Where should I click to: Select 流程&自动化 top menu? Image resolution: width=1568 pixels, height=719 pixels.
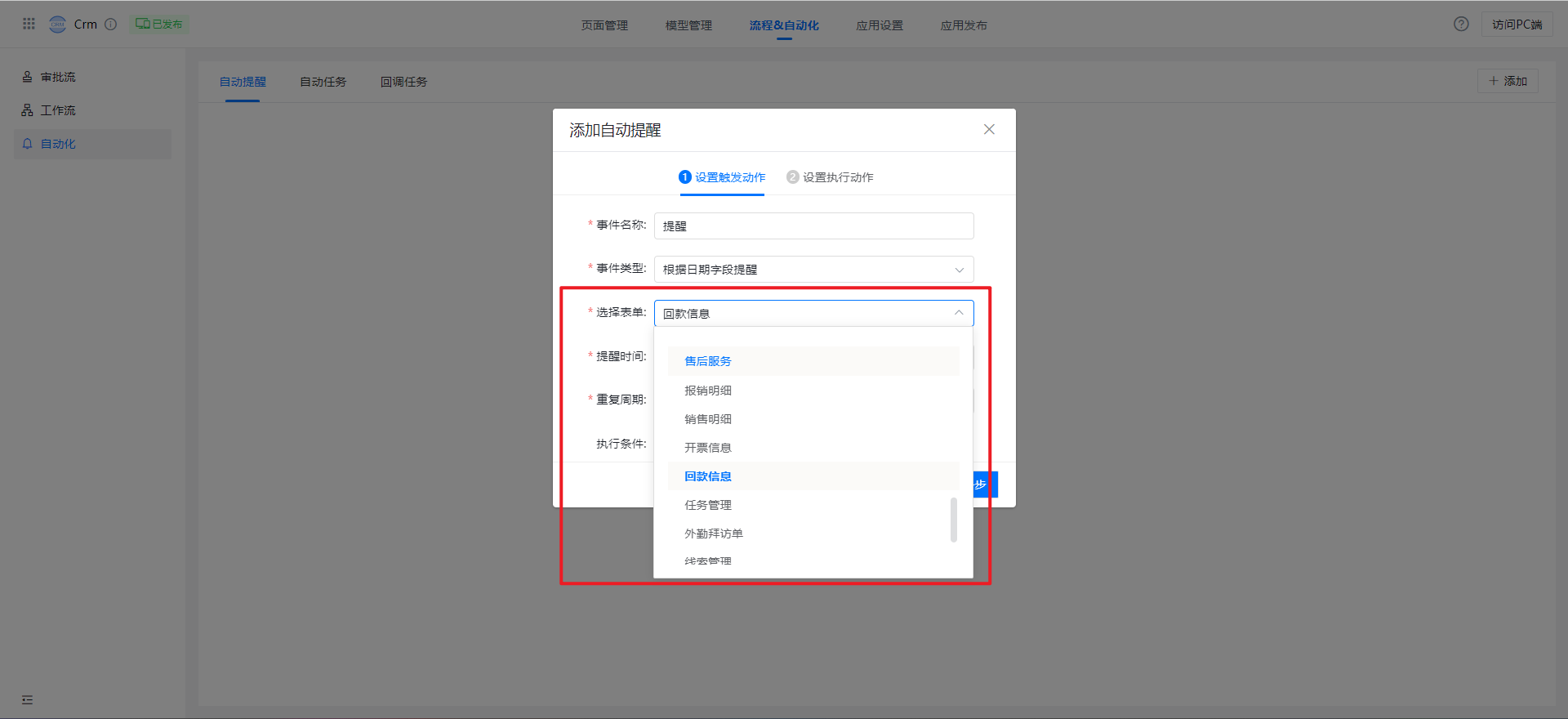(x=784, y=25)
